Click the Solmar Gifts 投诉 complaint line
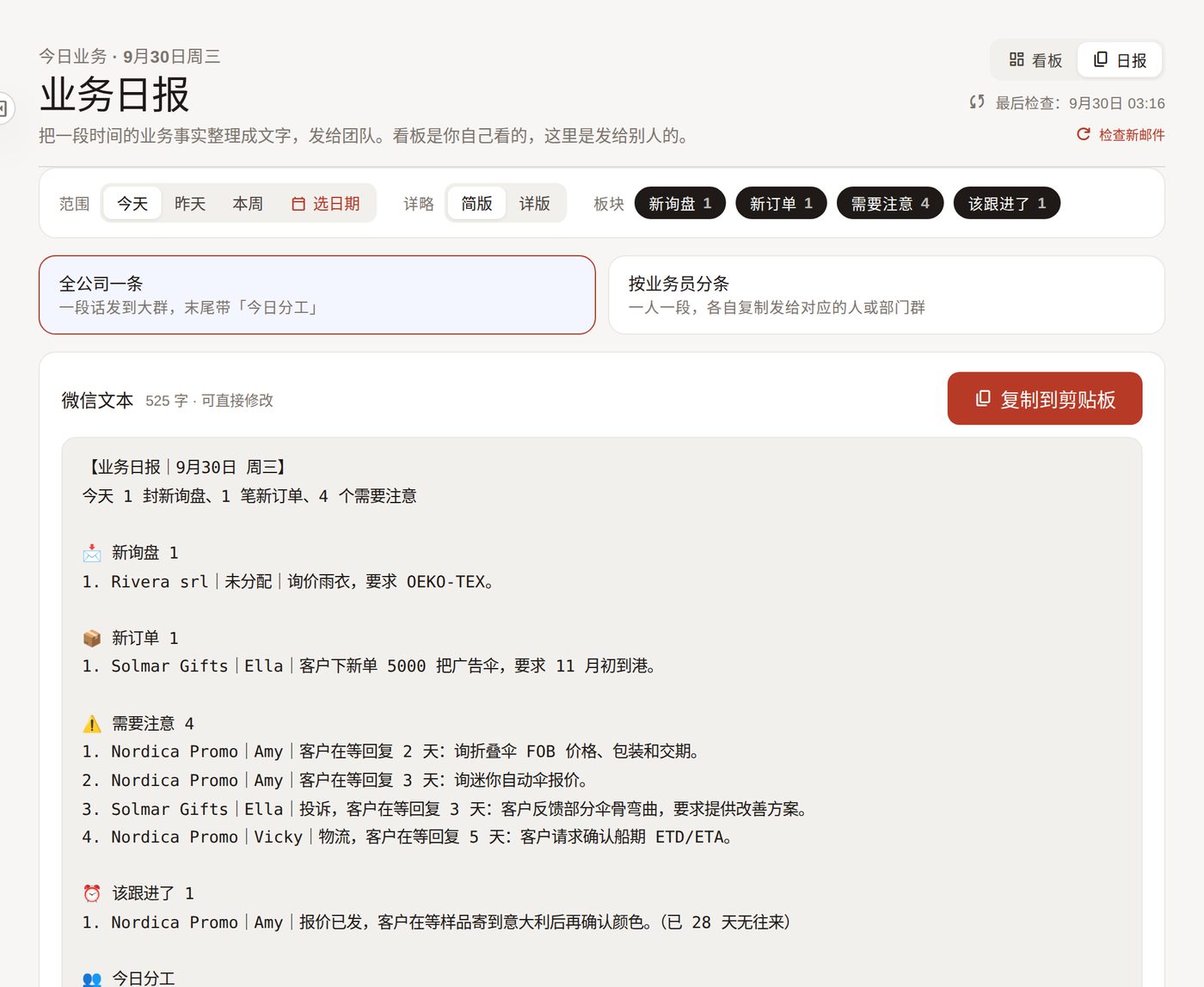Image resolution: width=1204 pixels, height=987 pixels. coord(445,808)
